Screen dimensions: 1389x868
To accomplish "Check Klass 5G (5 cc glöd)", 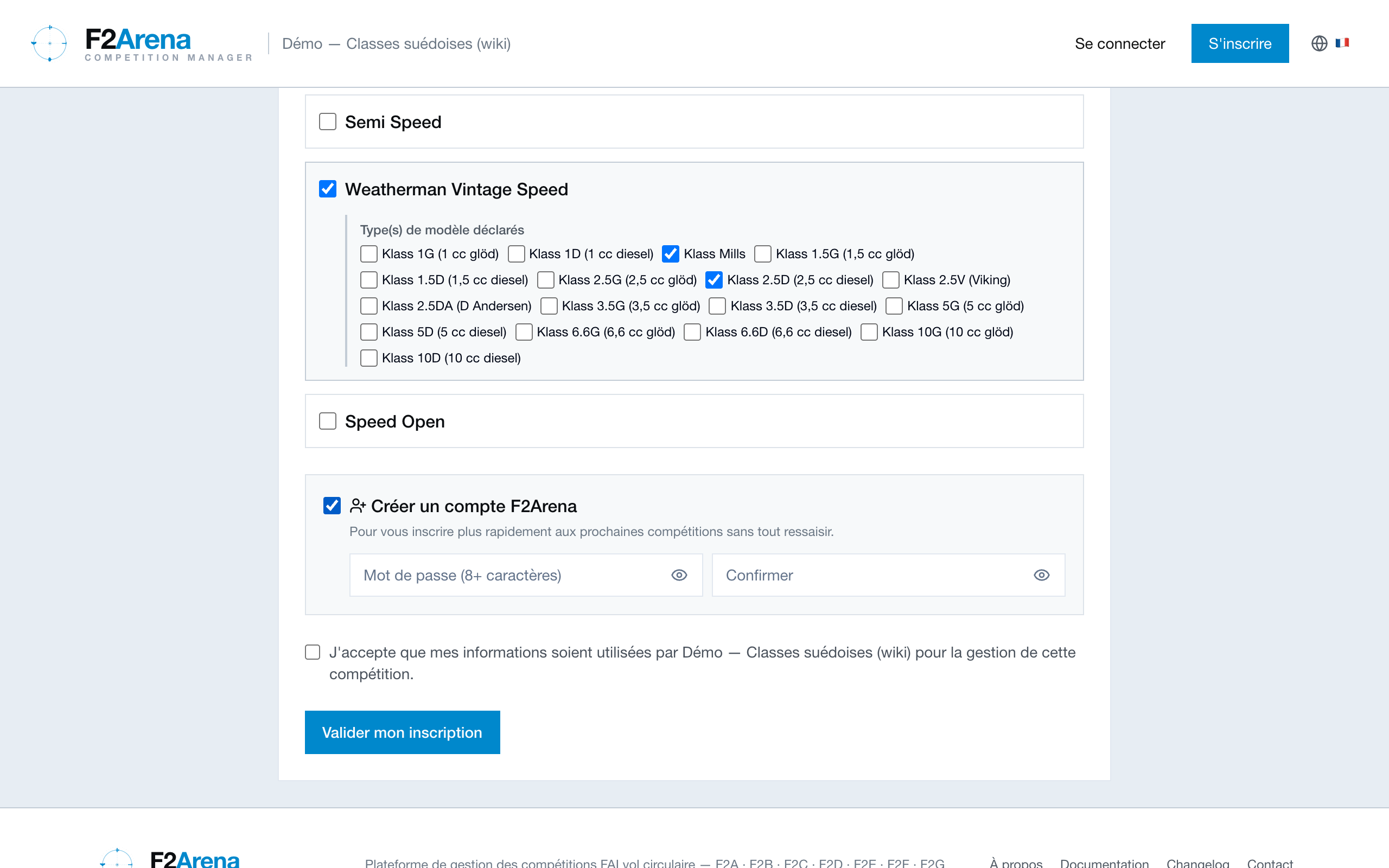I will [x=894, y=306].
